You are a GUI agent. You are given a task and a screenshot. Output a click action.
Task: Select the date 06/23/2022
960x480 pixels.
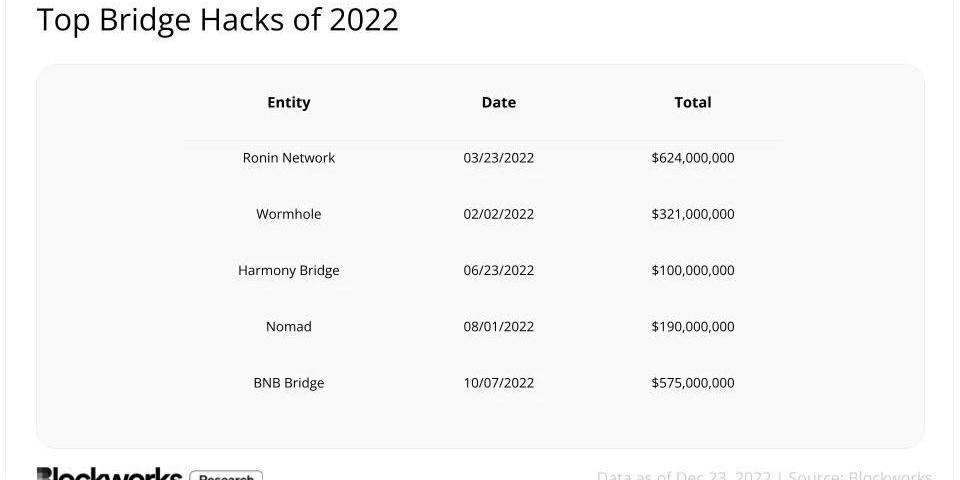pos(498,271)
